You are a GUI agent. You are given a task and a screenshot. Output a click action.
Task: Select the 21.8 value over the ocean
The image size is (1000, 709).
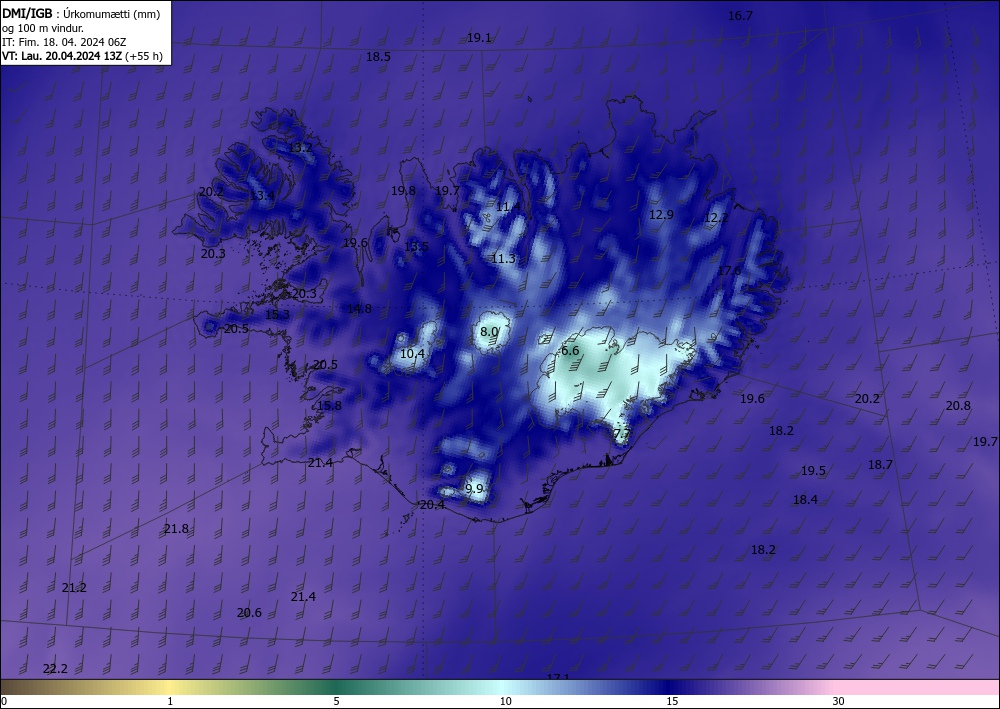pyautogui.click(x=176, y=529)
